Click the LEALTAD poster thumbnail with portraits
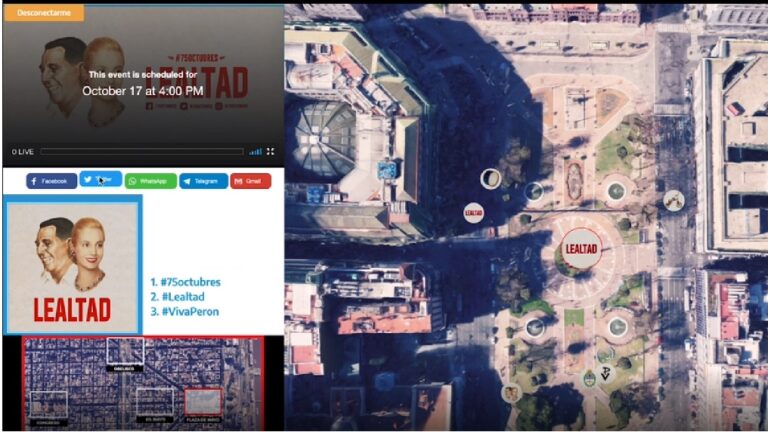Viewport: 768px width, 432px height. pos(73,265)
